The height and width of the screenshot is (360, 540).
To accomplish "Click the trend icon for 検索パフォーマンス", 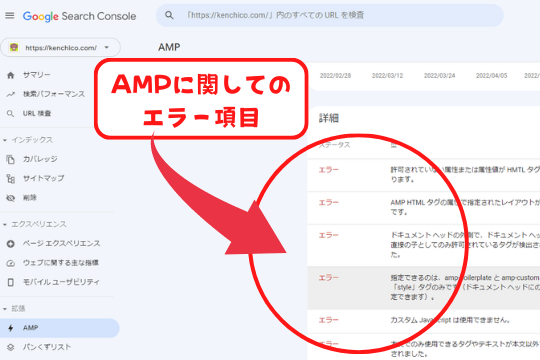I will pyautogui.click(x=11, y=94).
